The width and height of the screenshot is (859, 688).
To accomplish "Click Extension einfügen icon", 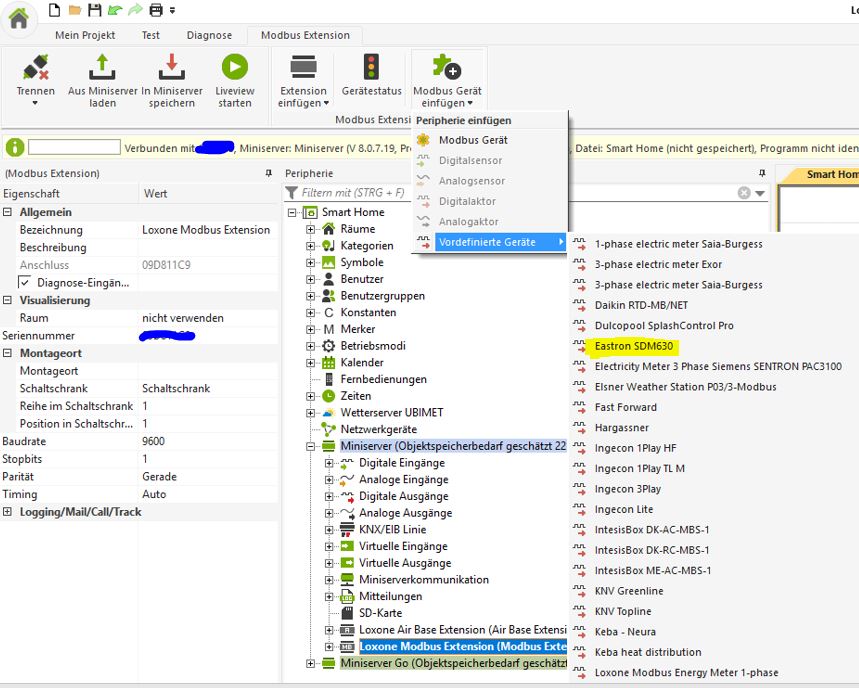I will pyautogui.click(x=303, y=68).
